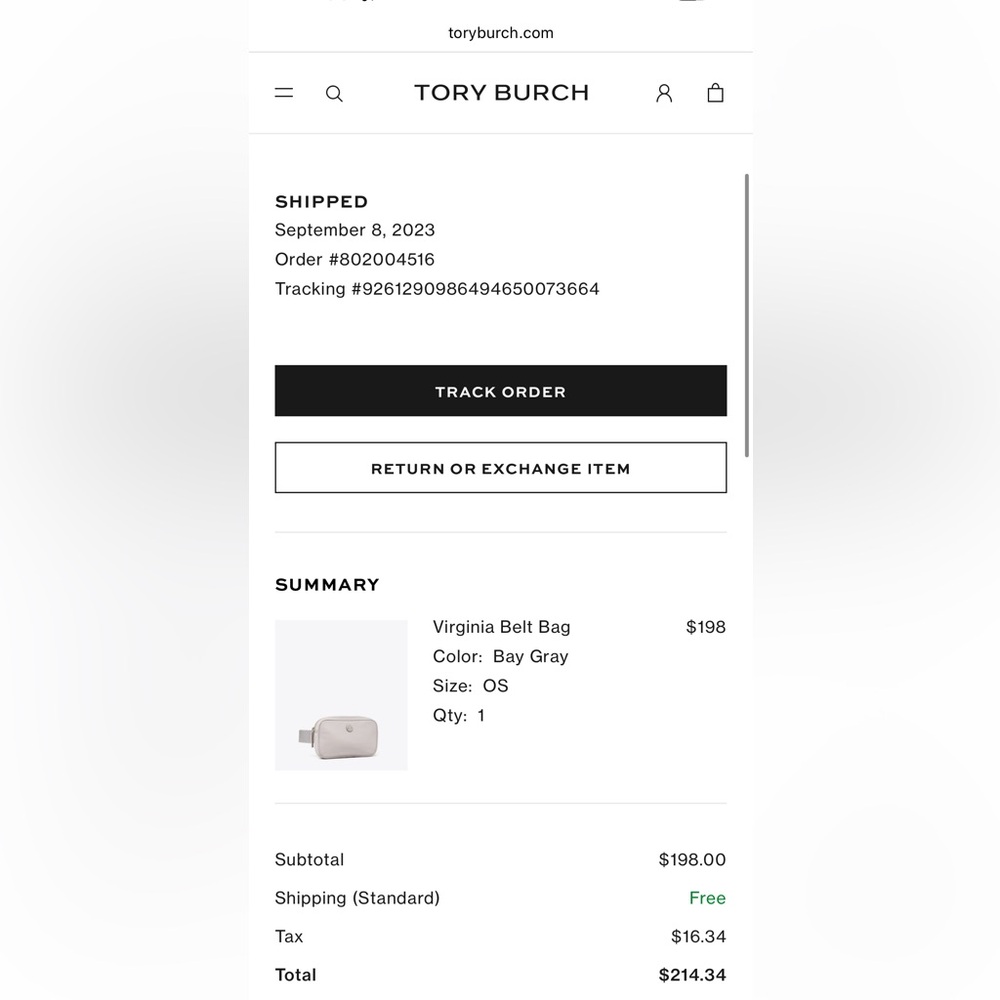Click Return or Exchange Item button
This screenshot has width=1000, height=1000.
click(501, 467)
